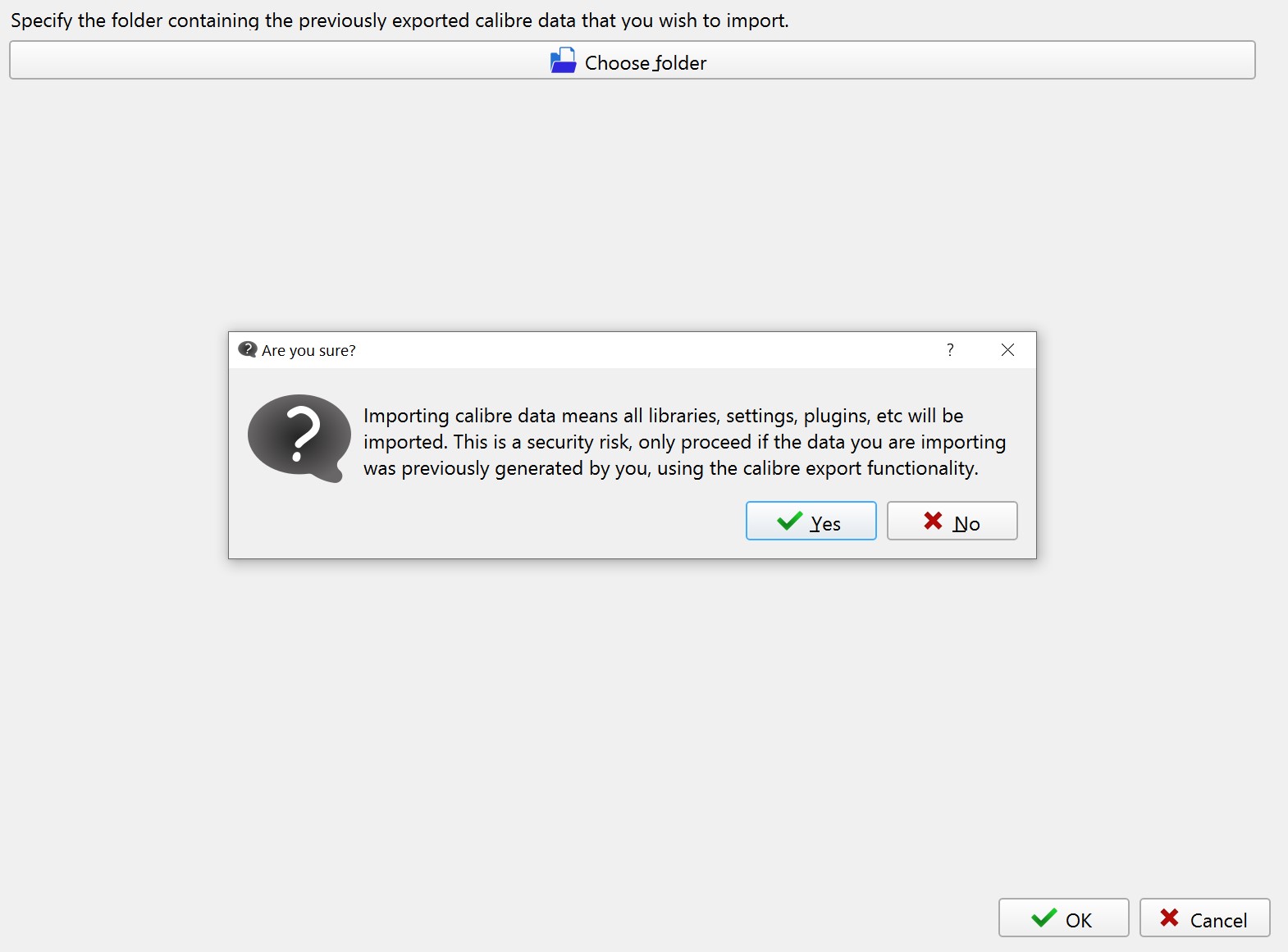Confirm import with the Yes button

(x=811, y=521)
